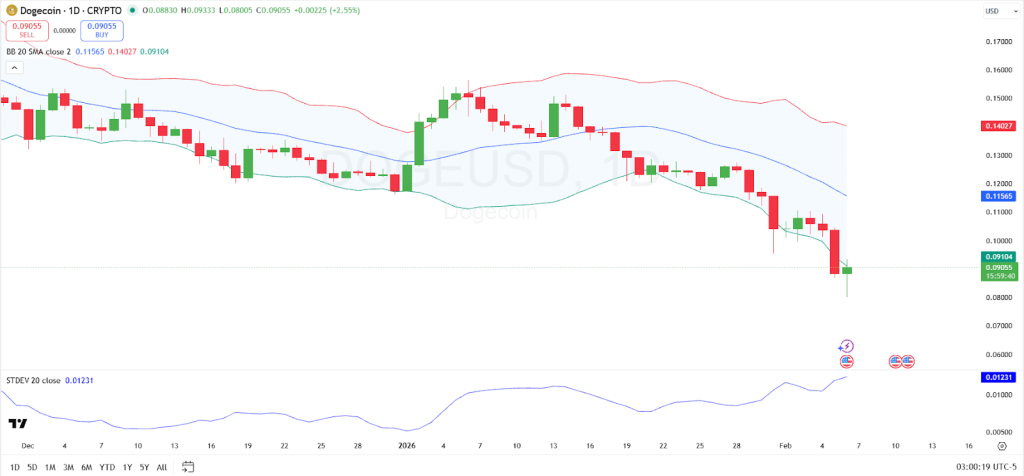1024x476 pixels.
Task: Click the 2026 time axis label
Action: (408, 446)
